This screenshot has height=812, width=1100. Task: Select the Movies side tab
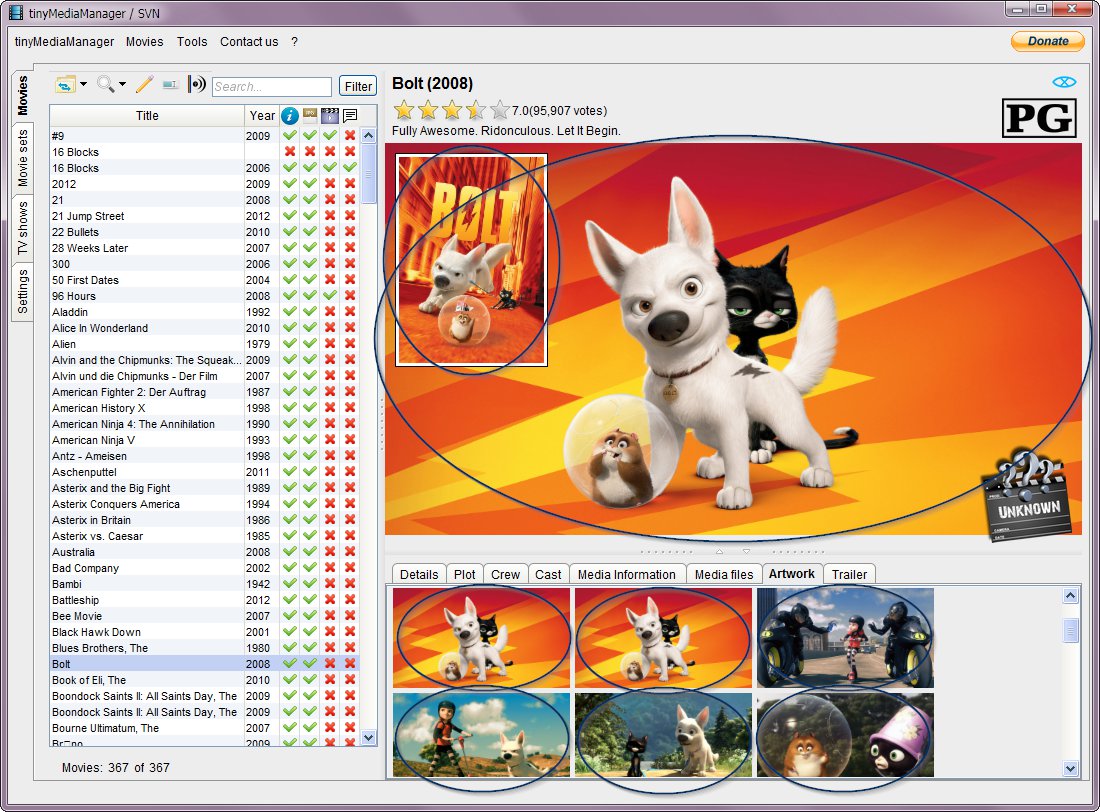[x=23, y=95]
